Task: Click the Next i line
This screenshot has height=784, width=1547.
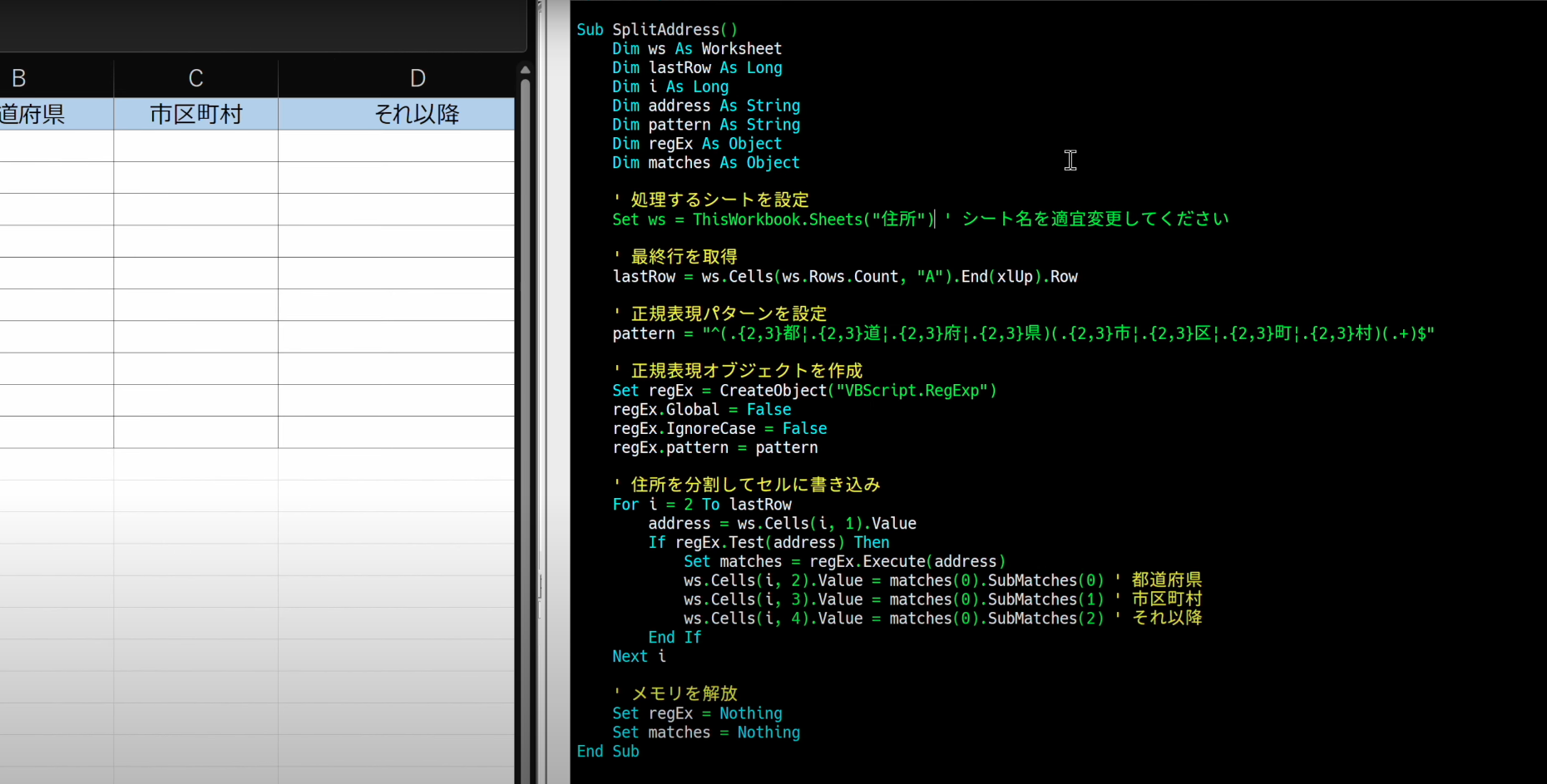Action: click(x=639, y=657)
